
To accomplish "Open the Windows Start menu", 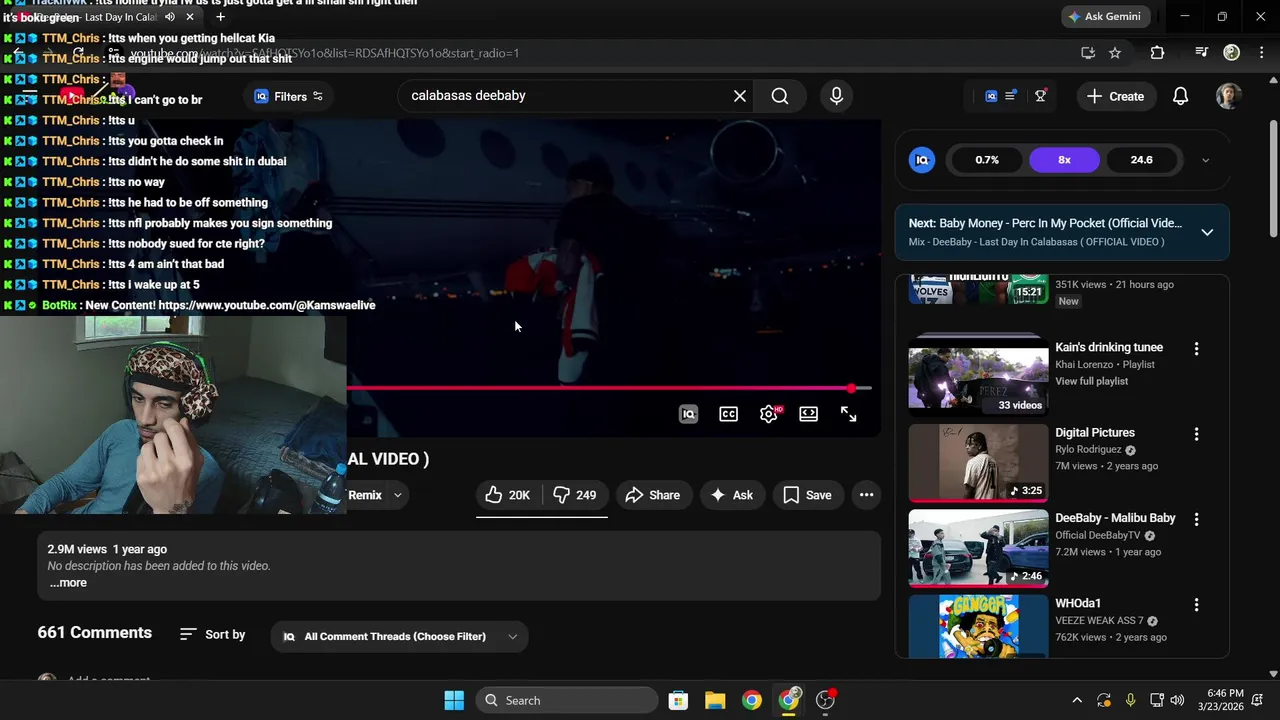I will click(454, 700).
